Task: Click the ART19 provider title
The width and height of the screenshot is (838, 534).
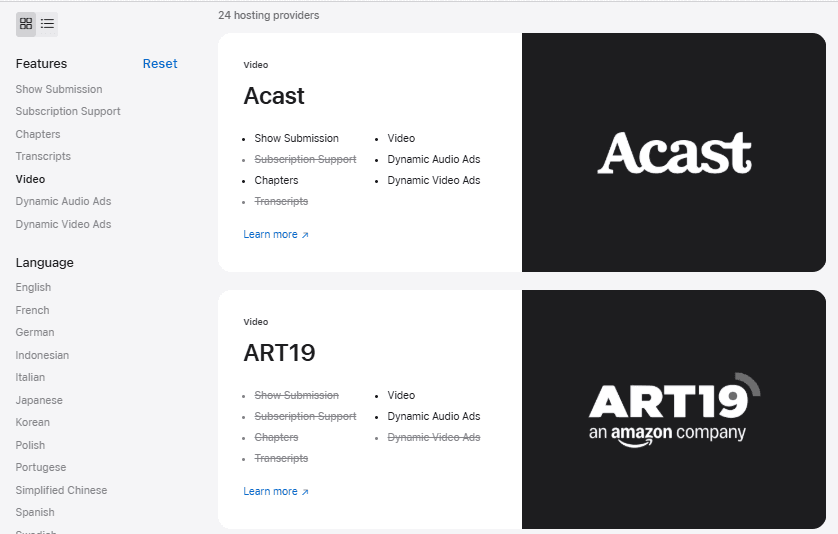Action: 280,353
